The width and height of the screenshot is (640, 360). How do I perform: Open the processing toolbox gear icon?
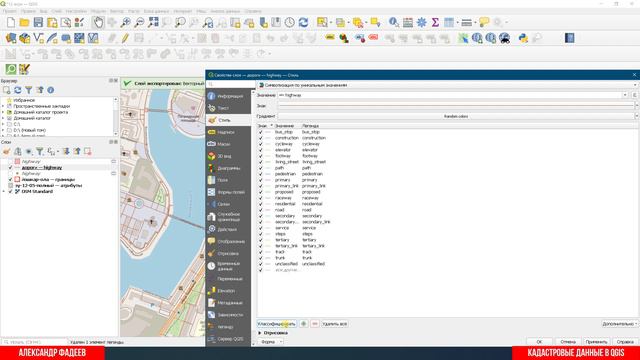pos(422,22)
